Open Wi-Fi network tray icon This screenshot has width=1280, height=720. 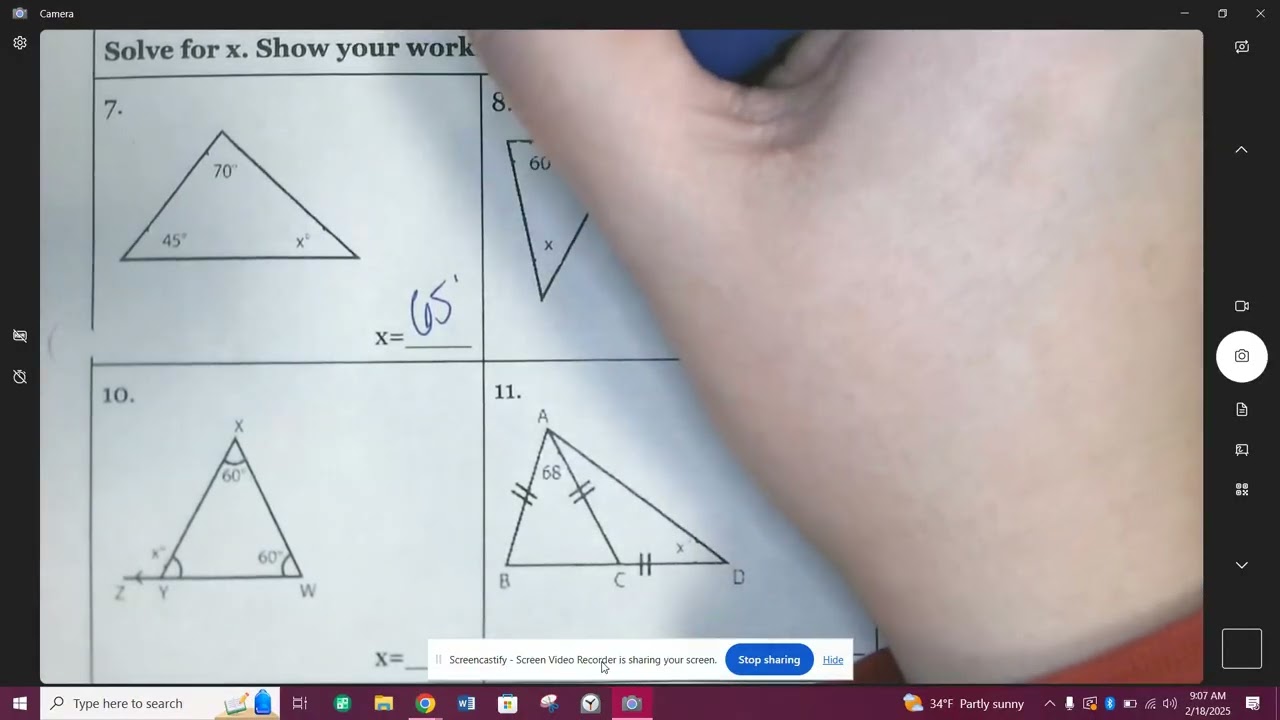click(1150, 704)
